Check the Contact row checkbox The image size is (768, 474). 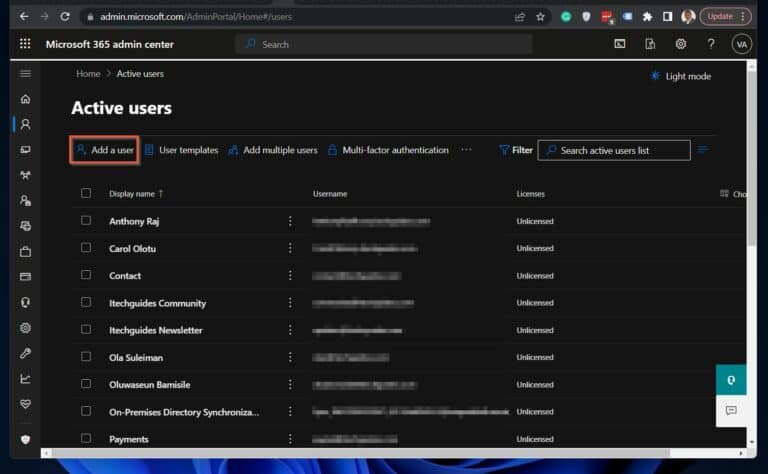(86, 275)
